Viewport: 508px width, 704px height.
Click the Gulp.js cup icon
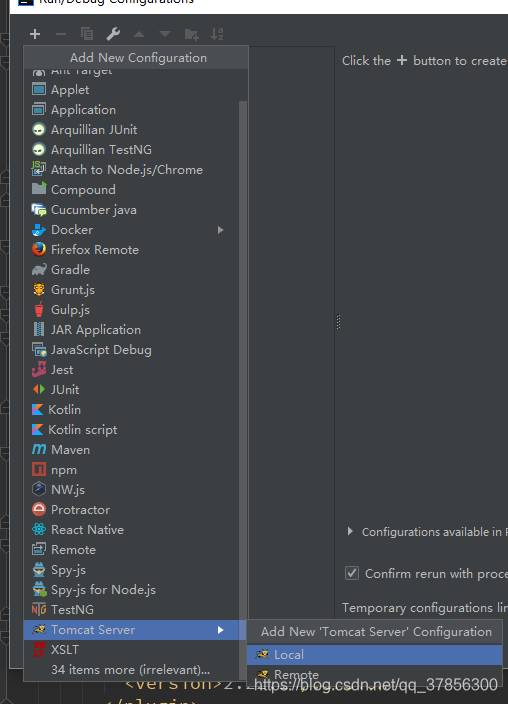[39, 309]
